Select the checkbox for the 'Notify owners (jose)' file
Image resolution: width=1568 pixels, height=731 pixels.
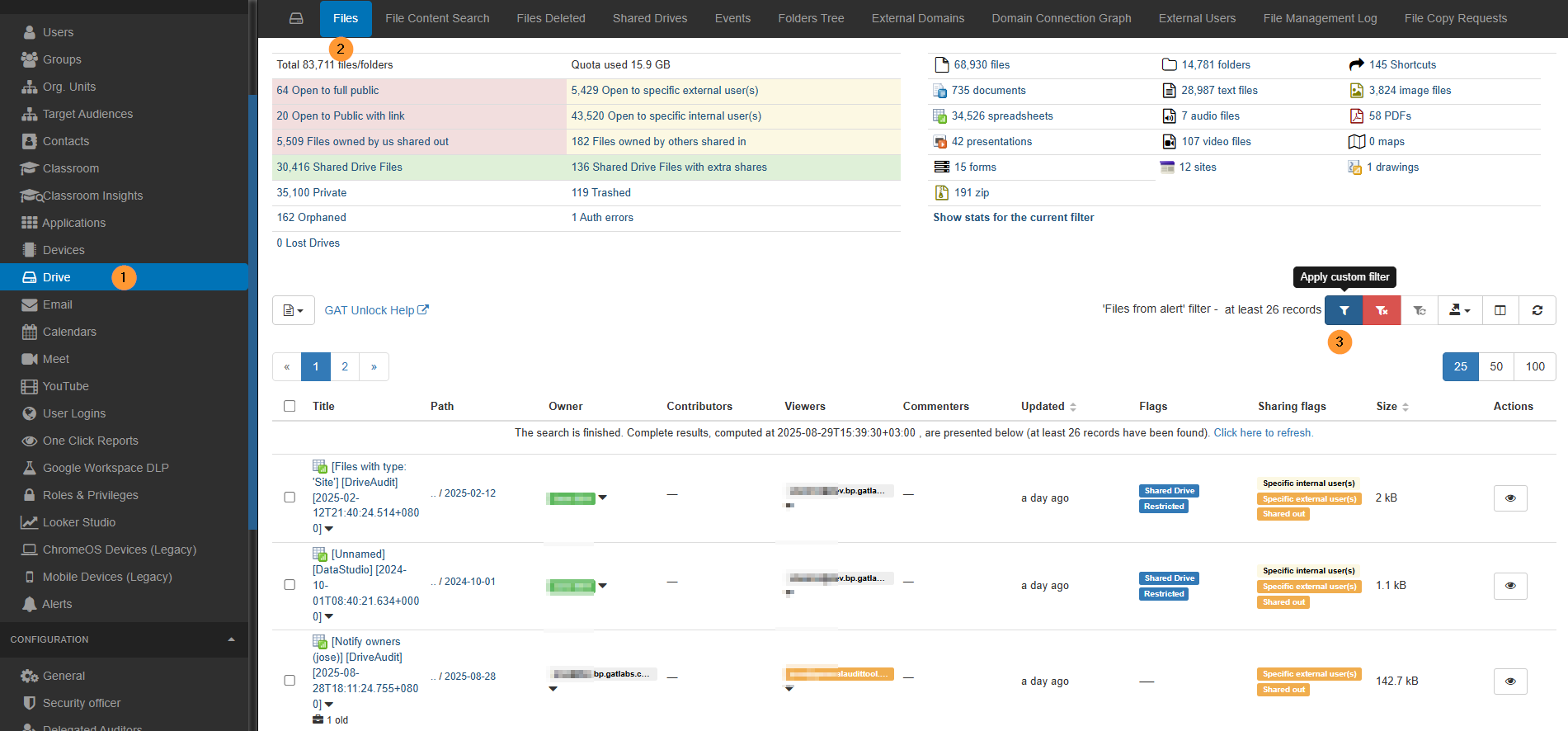pos(290,681)
